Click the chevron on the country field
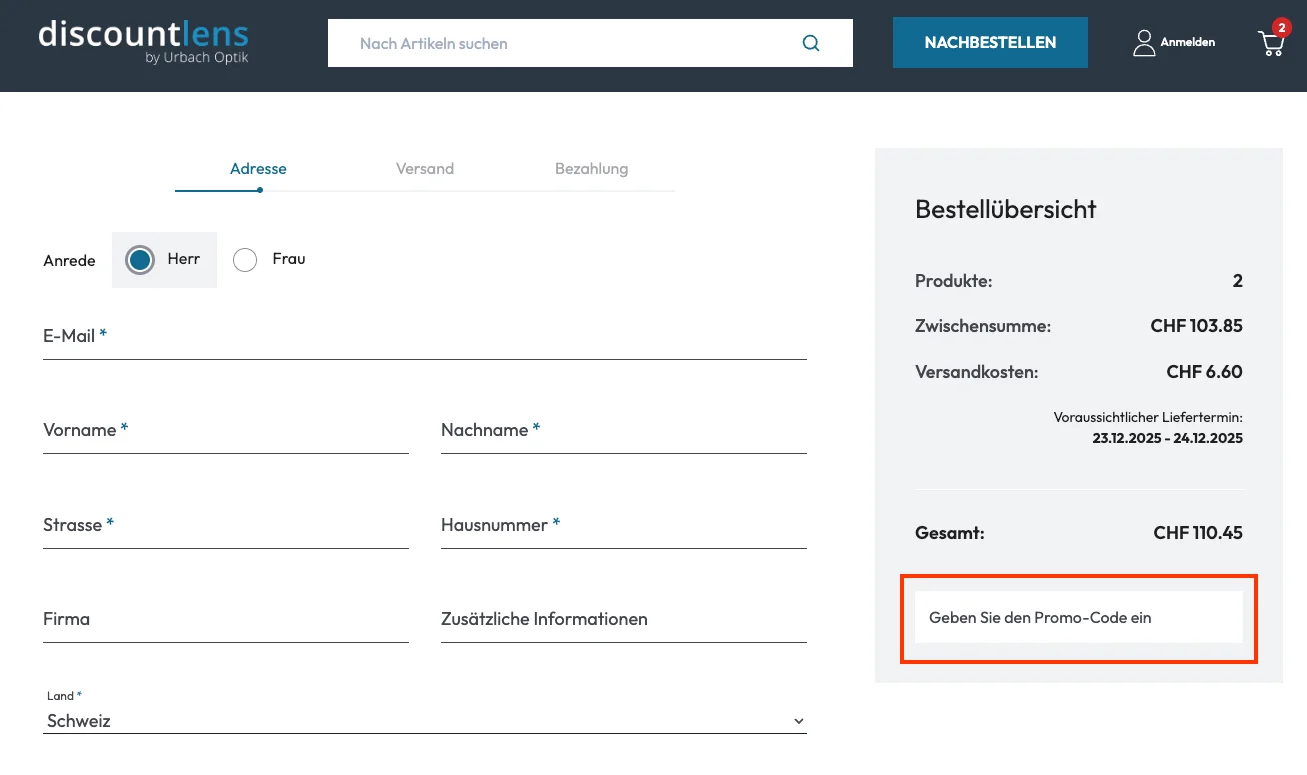Viewport: 1307px width, 775px height. pyautogui.click(x=798, y=720)
